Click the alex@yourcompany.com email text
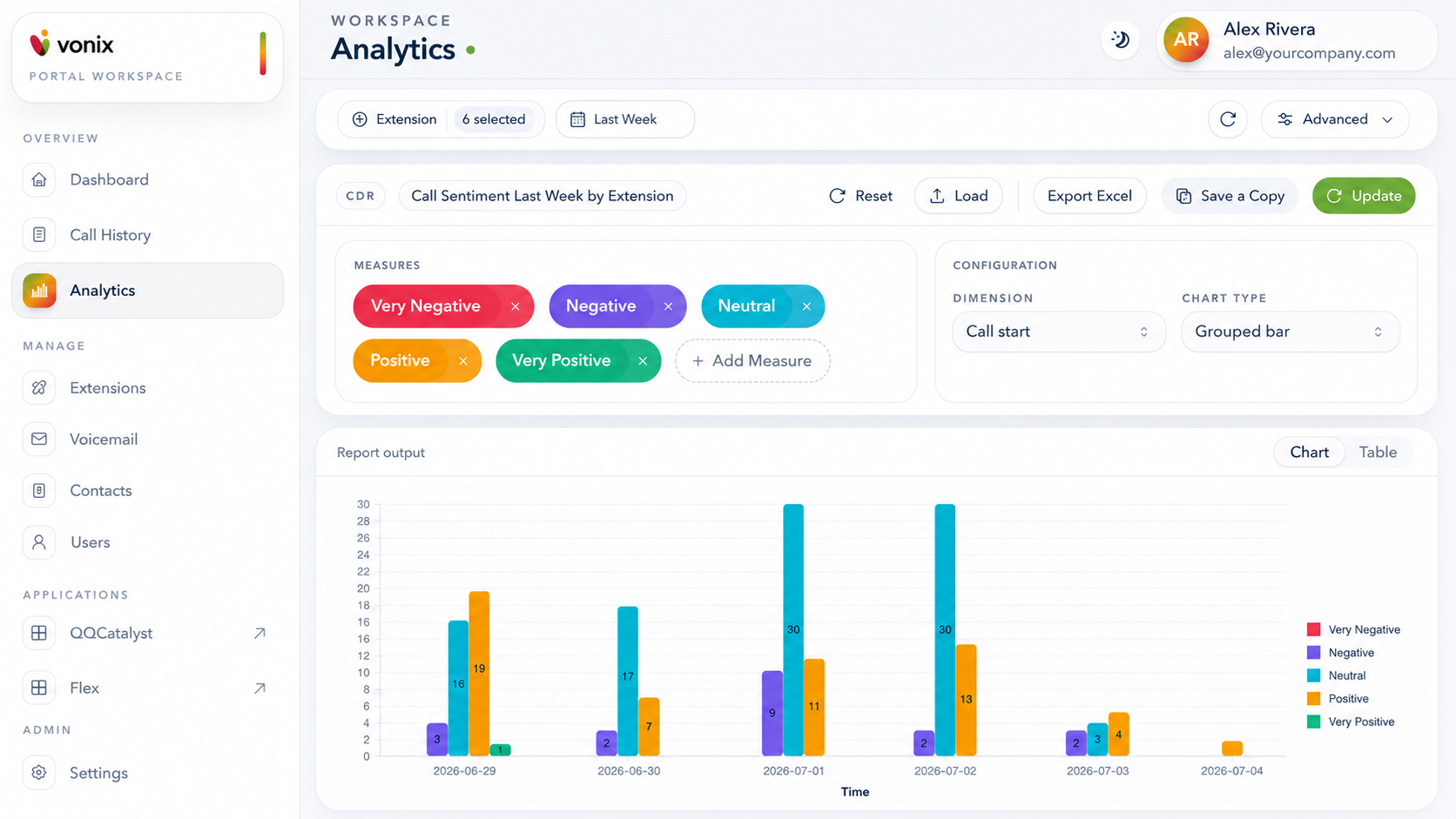Image resolution: width=1456 pixels, height=819 pixels. 1309,53
